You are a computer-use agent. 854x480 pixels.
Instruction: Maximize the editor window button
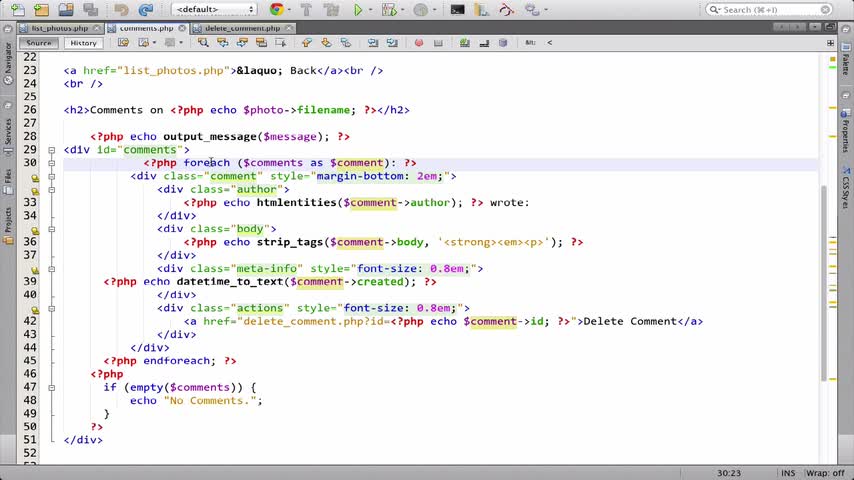pyautogui.click(x=831, y=27)
